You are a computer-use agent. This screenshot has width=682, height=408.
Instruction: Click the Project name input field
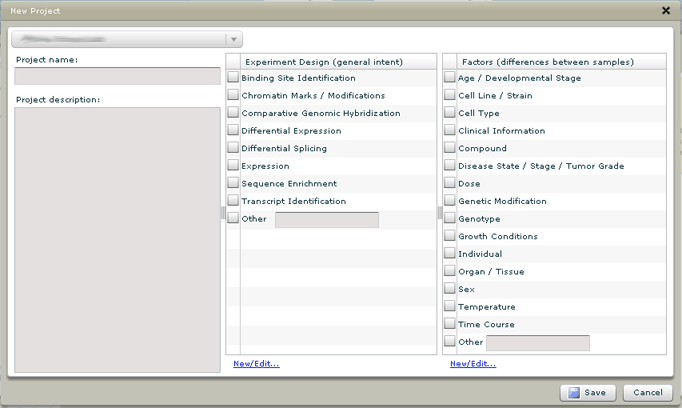[x=117, y=76]
